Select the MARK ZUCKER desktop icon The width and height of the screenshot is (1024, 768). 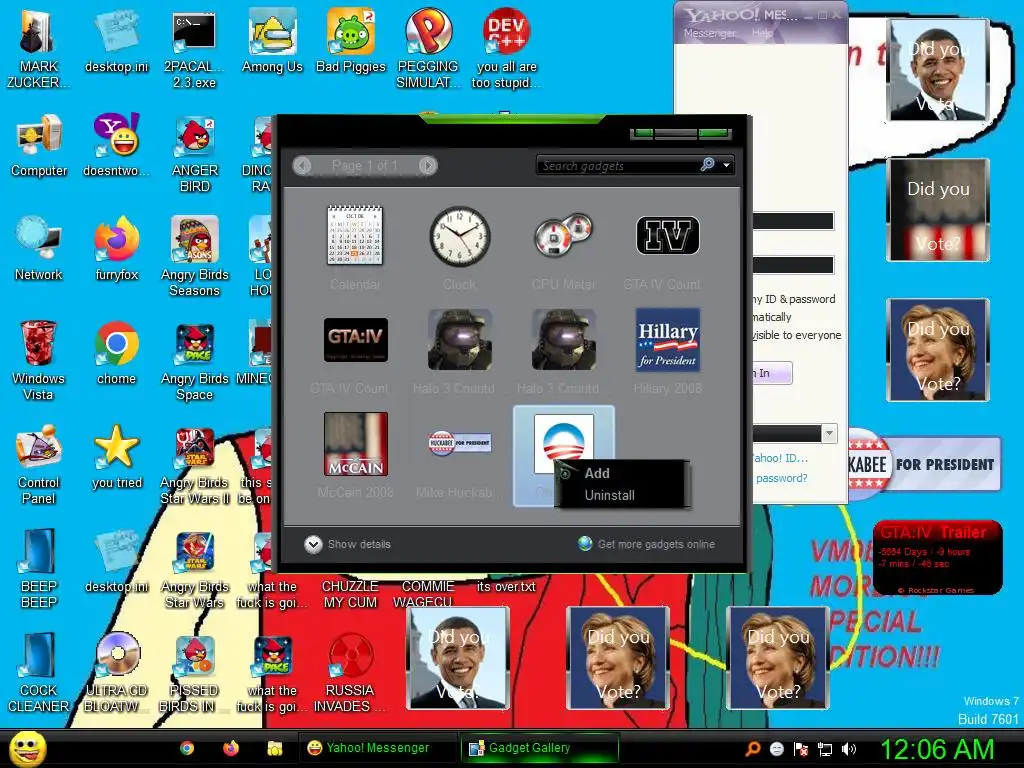click(x=39, y=50)
